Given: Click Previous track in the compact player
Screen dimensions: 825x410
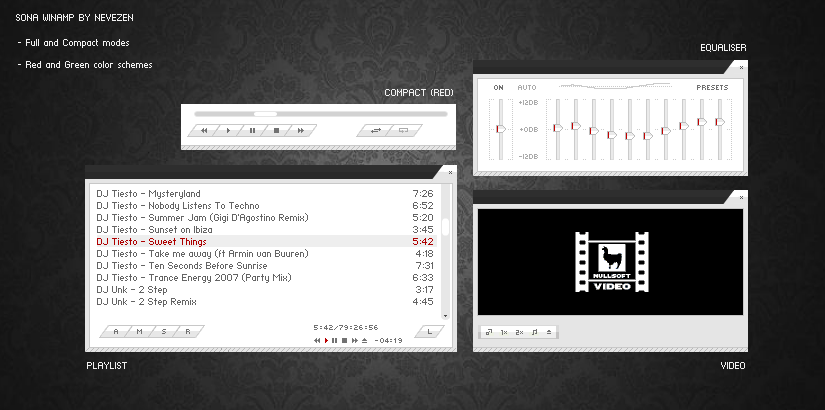Looking at the screenshot, I should [x=204, y=131].
